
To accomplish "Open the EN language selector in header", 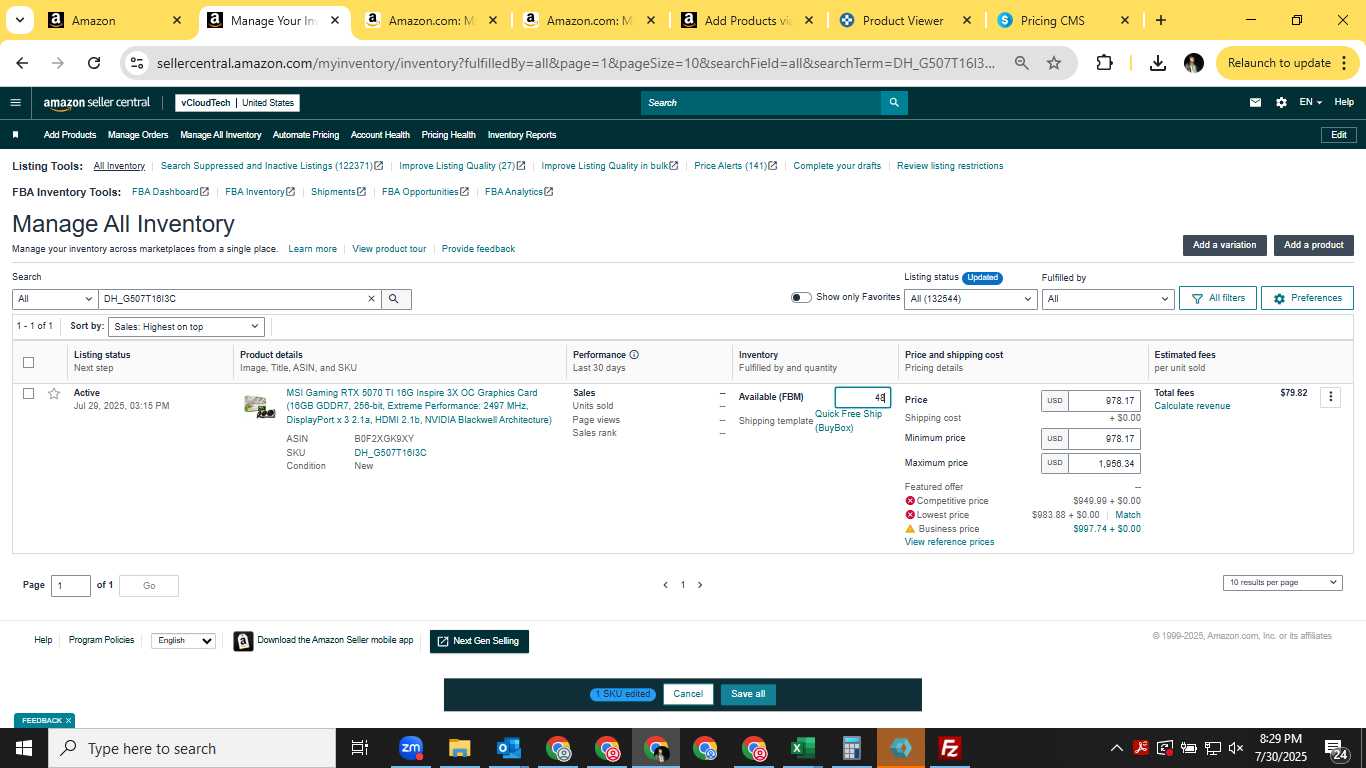I will click(1310, 102).
